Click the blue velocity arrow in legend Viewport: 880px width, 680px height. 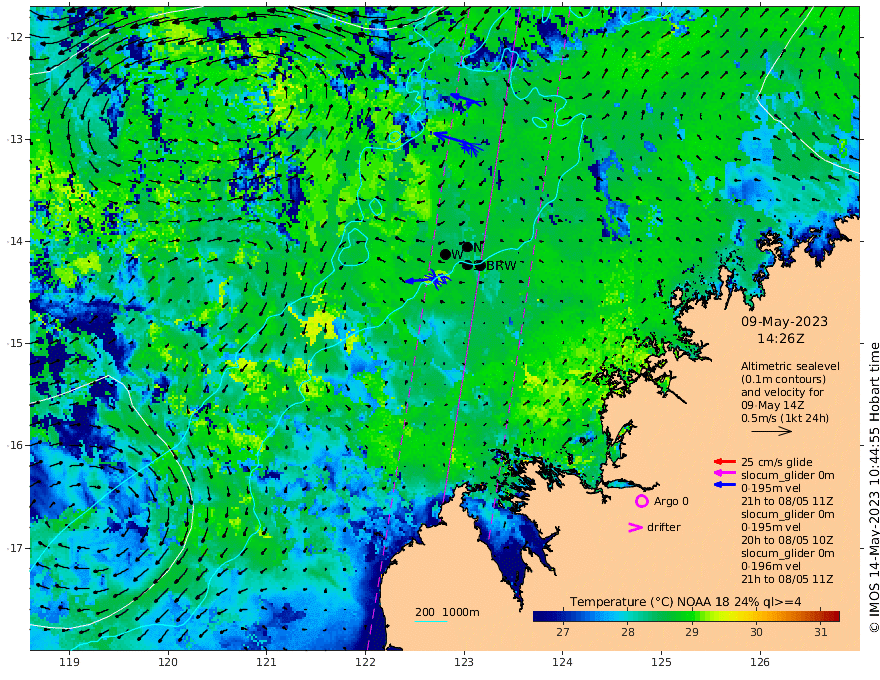(725, 484)
